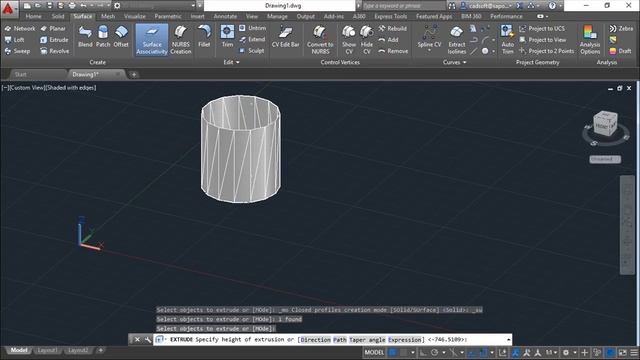Switch to the Start file tab
640x360 pixels.
(20, 74)
